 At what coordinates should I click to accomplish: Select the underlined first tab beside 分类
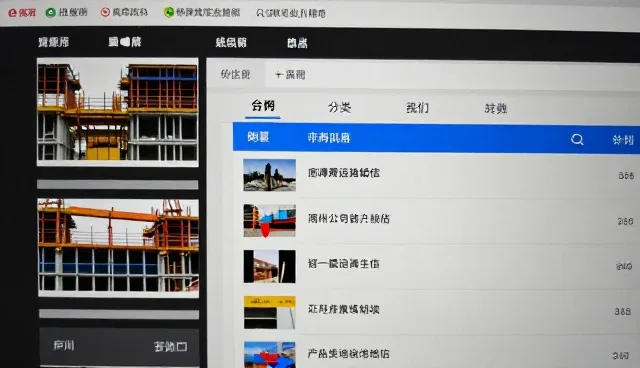click(263, 106)
